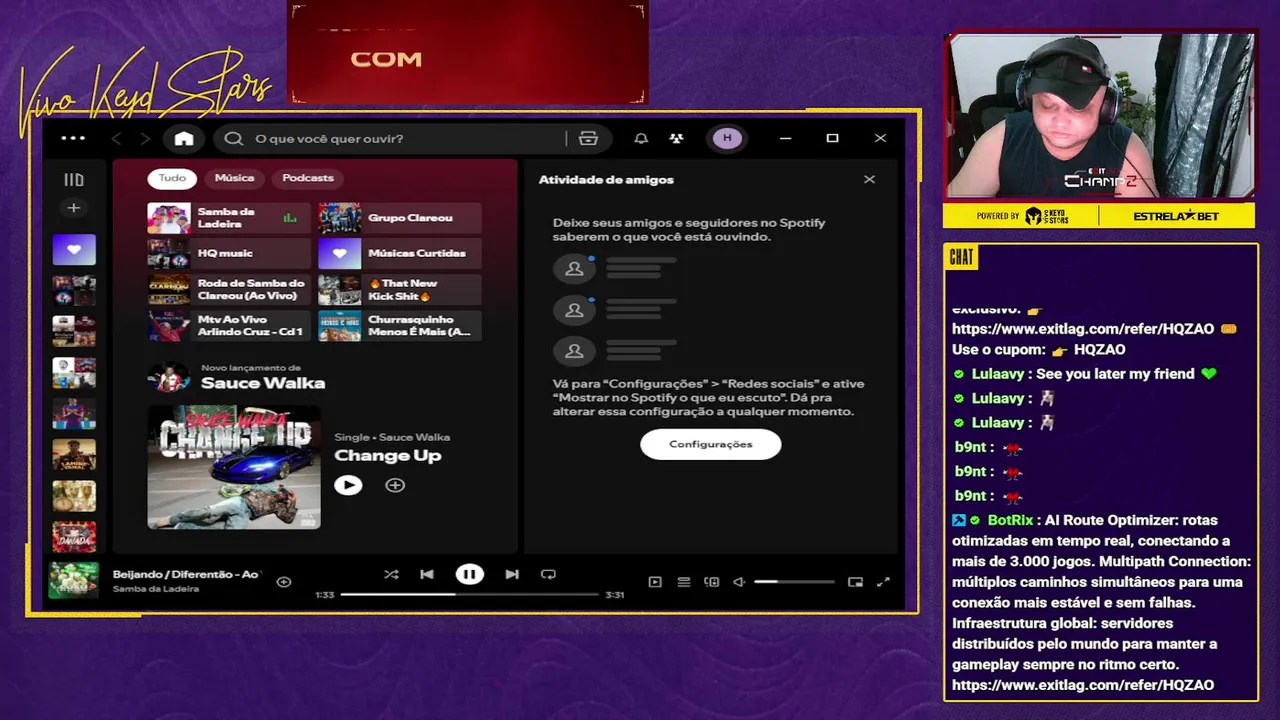Open the Spotify Home button
The width and height of the screenshot is (1280, 720).
(x=184, y=138)
